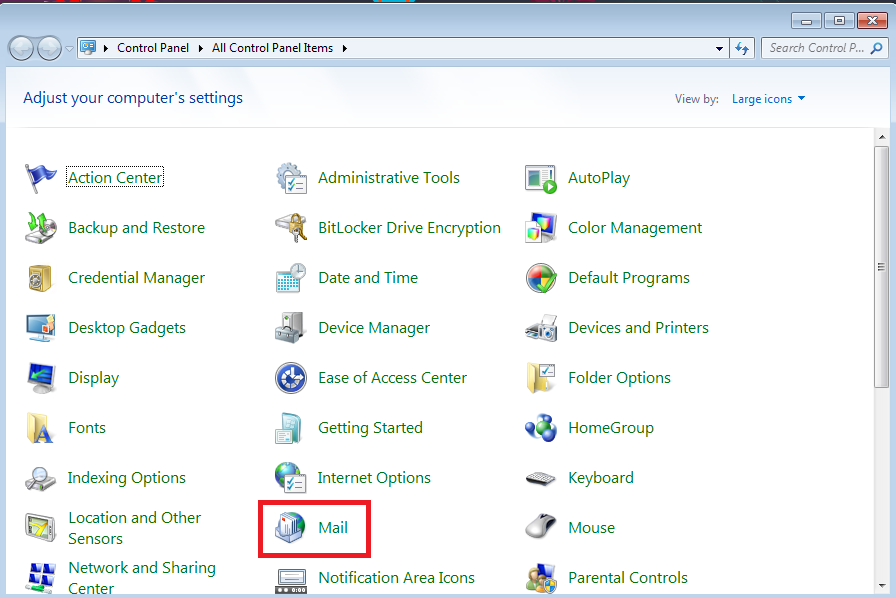Open the Notification Area Icons icon
This screenshot has height=598, width=896.
click(291, 580)
